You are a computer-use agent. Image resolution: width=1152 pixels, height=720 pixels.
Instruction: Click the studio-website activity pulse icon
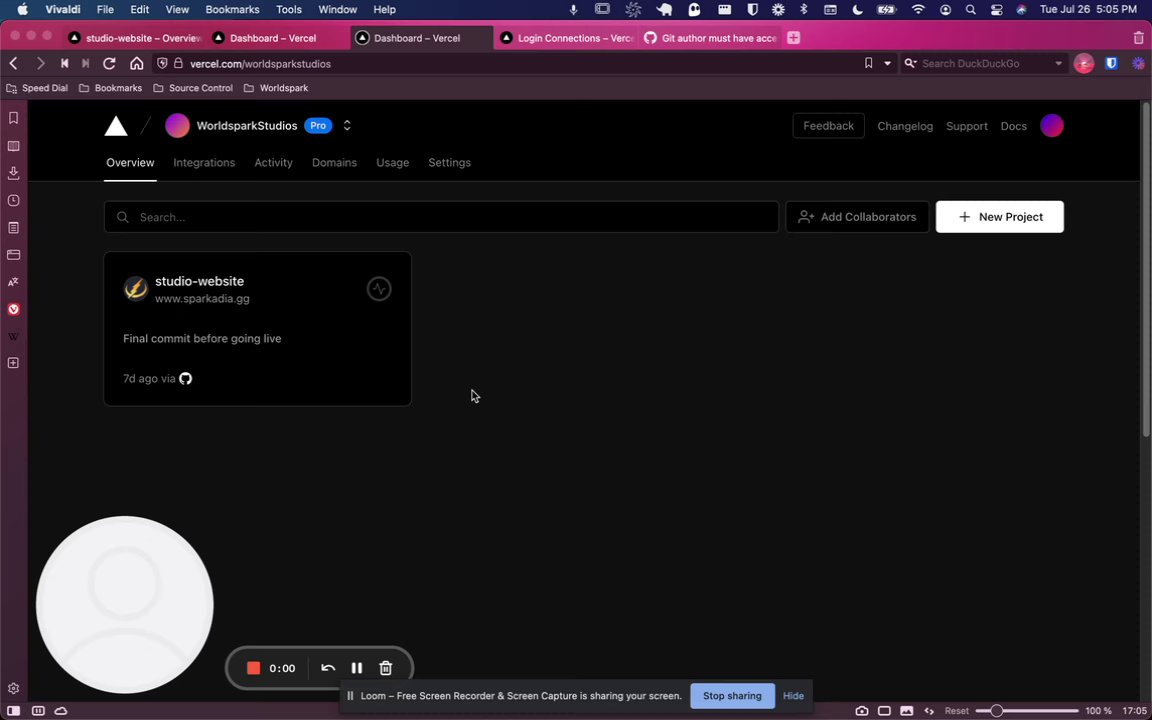point(379,289)
